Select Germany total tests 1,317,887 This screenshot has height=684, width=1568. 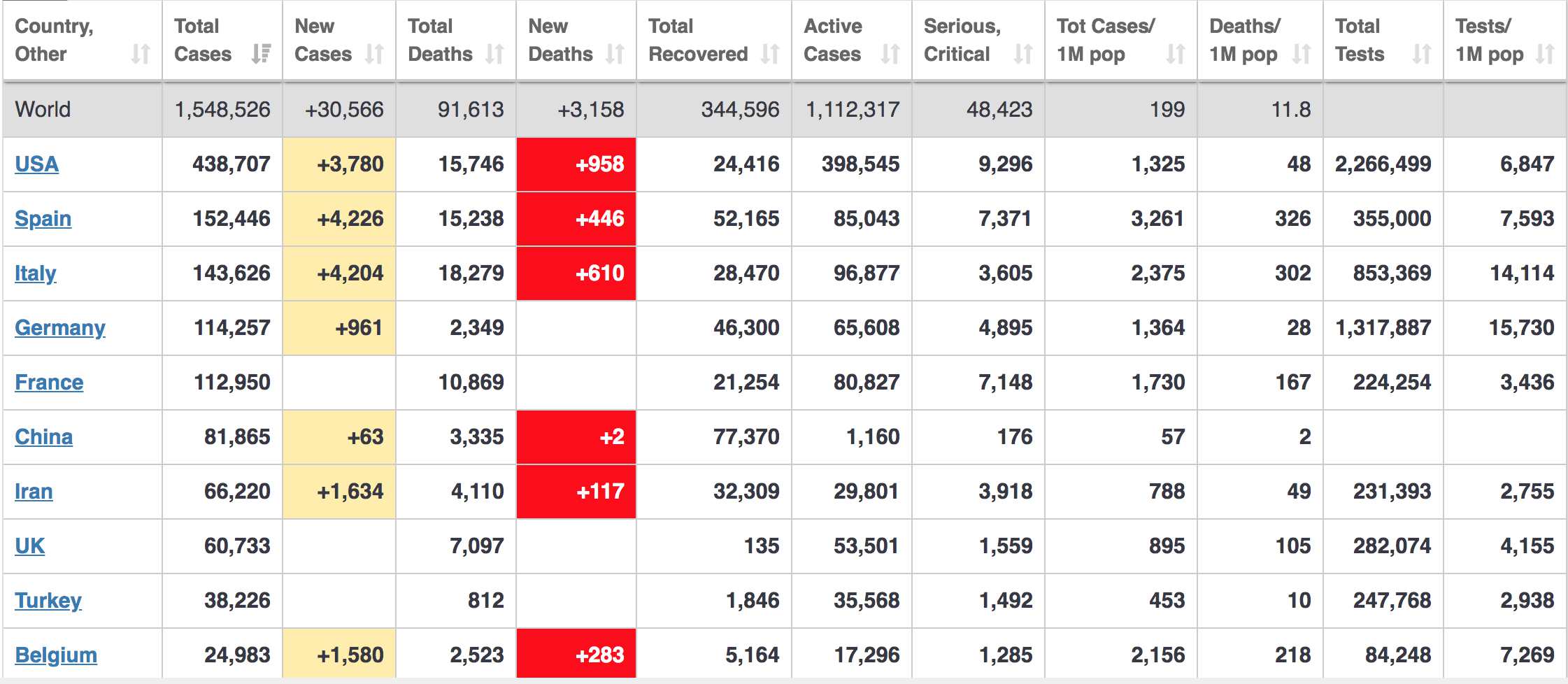(1383, 328)
